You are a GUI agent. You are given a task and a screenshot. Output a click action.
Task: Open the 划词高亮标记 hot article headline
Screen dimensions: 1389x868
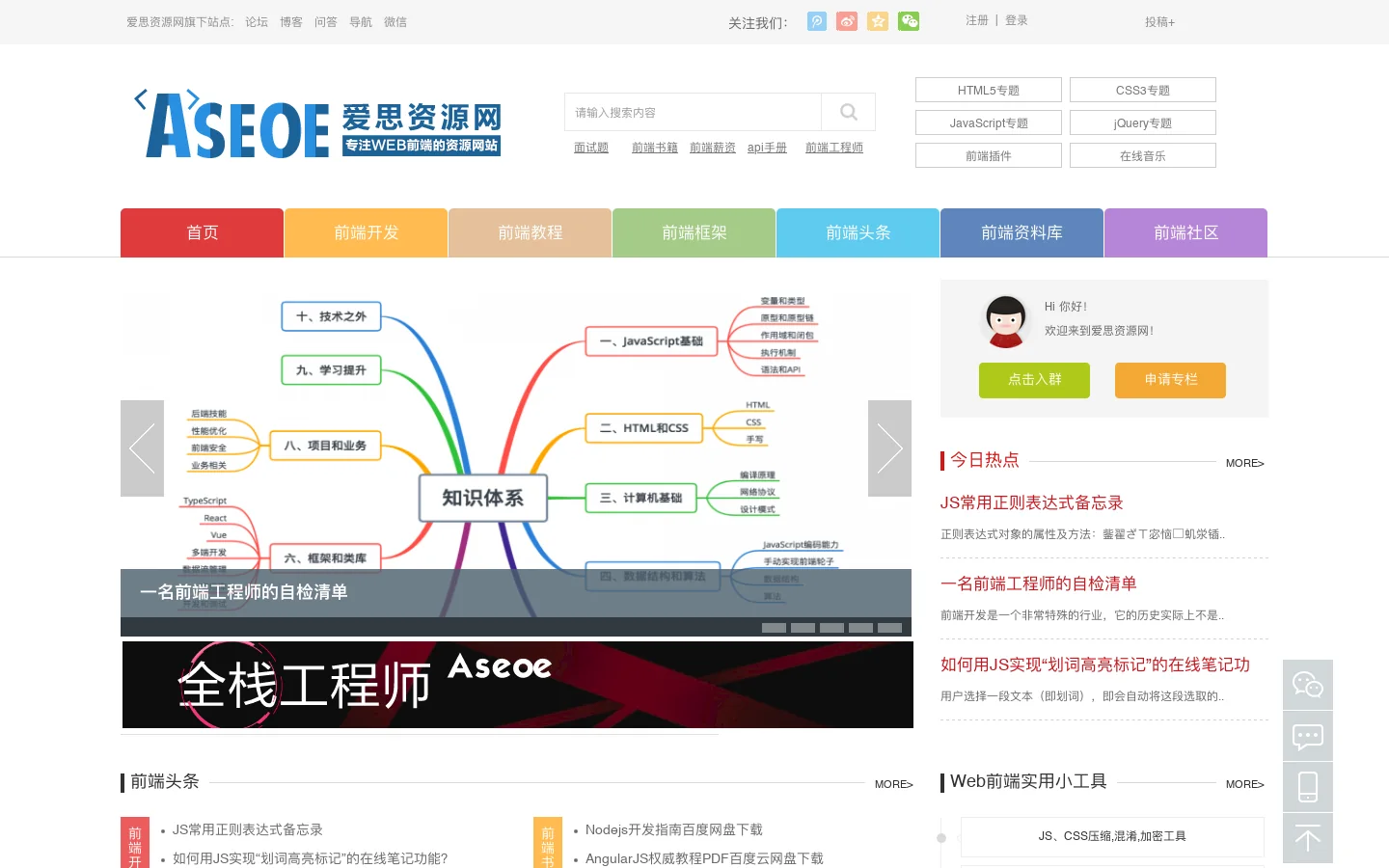1095,665
